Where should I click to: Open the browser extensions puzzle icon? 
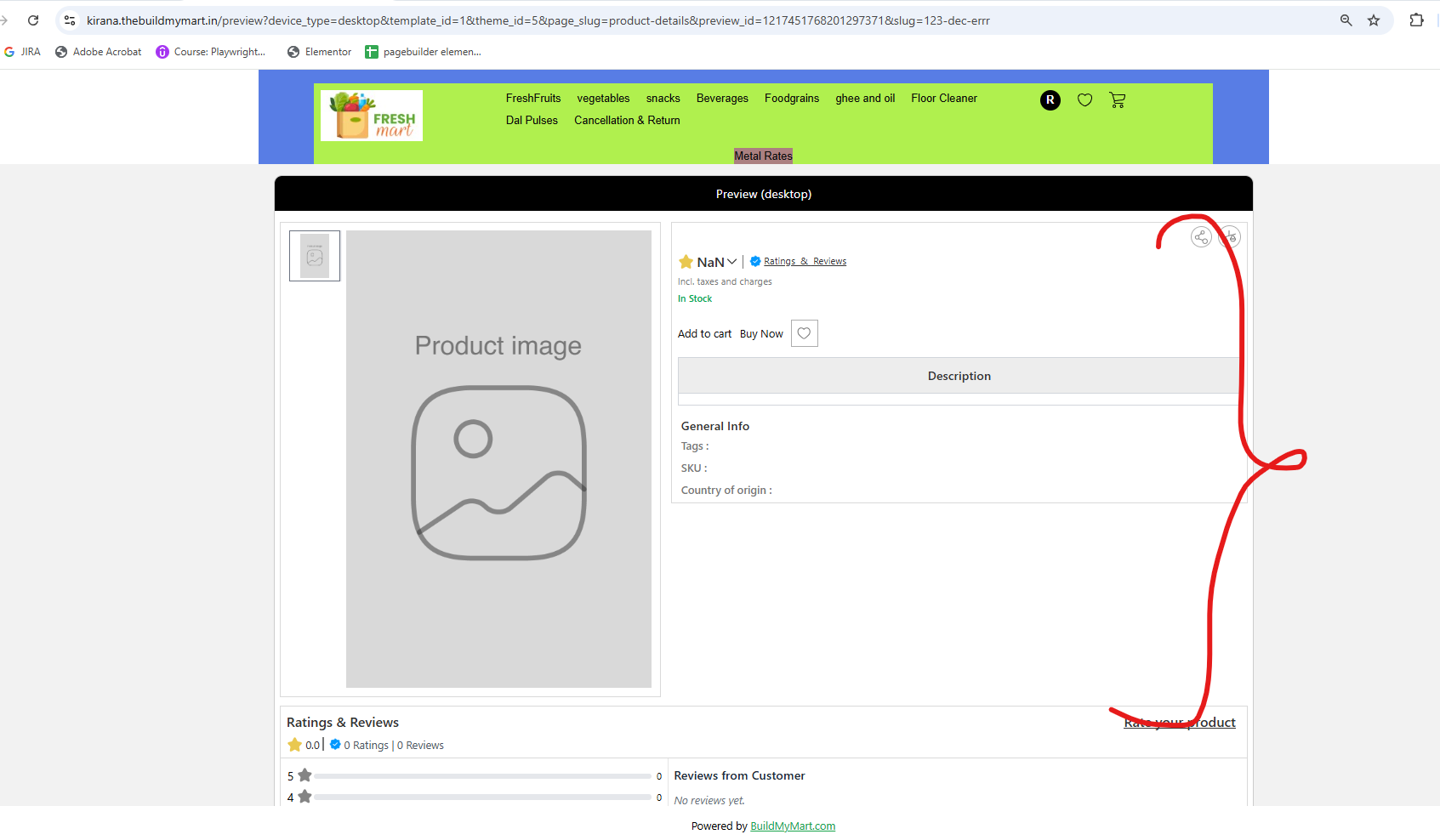[1416, 20]
